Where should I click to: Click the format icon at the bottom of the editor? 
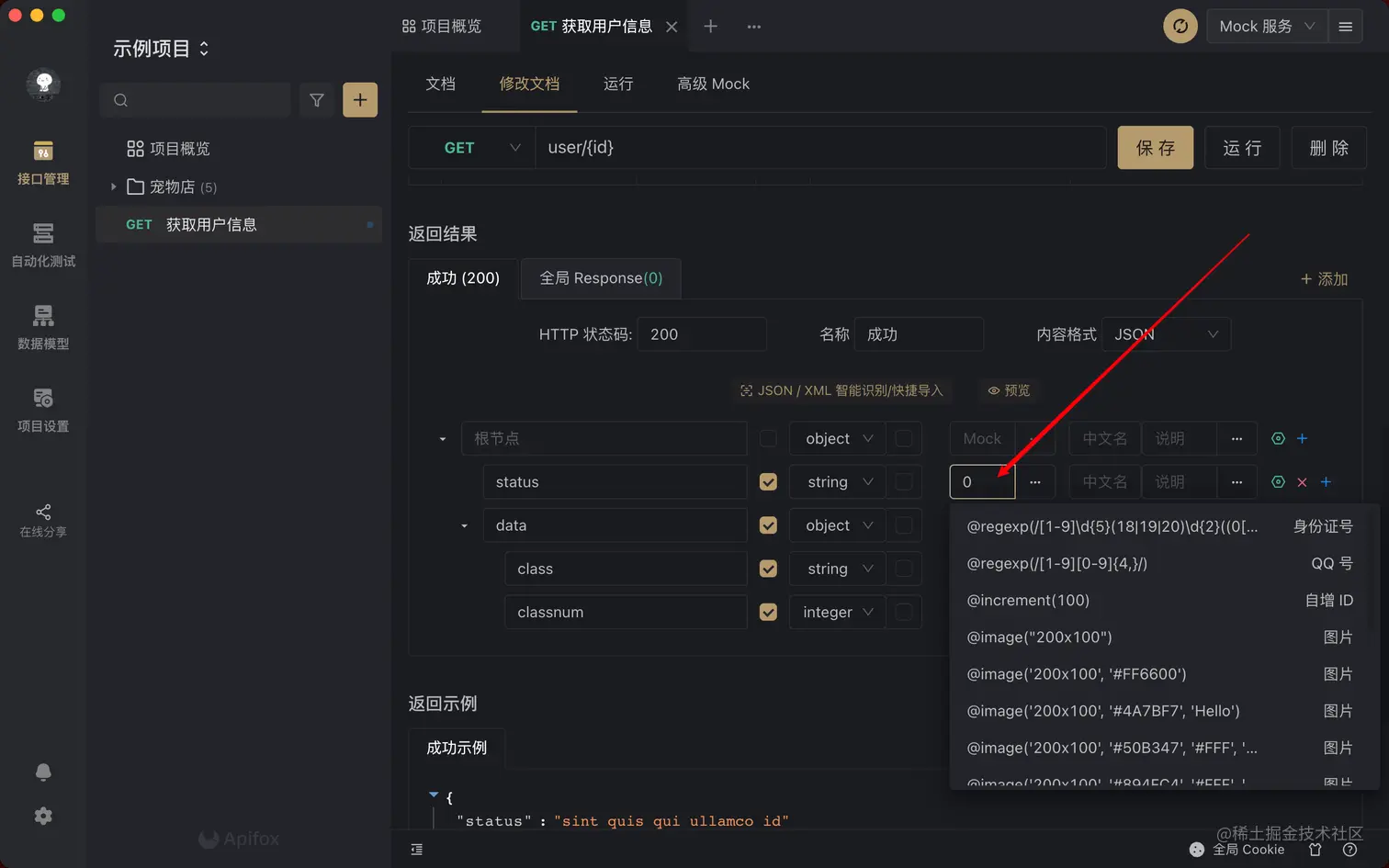tap(417, 850)
